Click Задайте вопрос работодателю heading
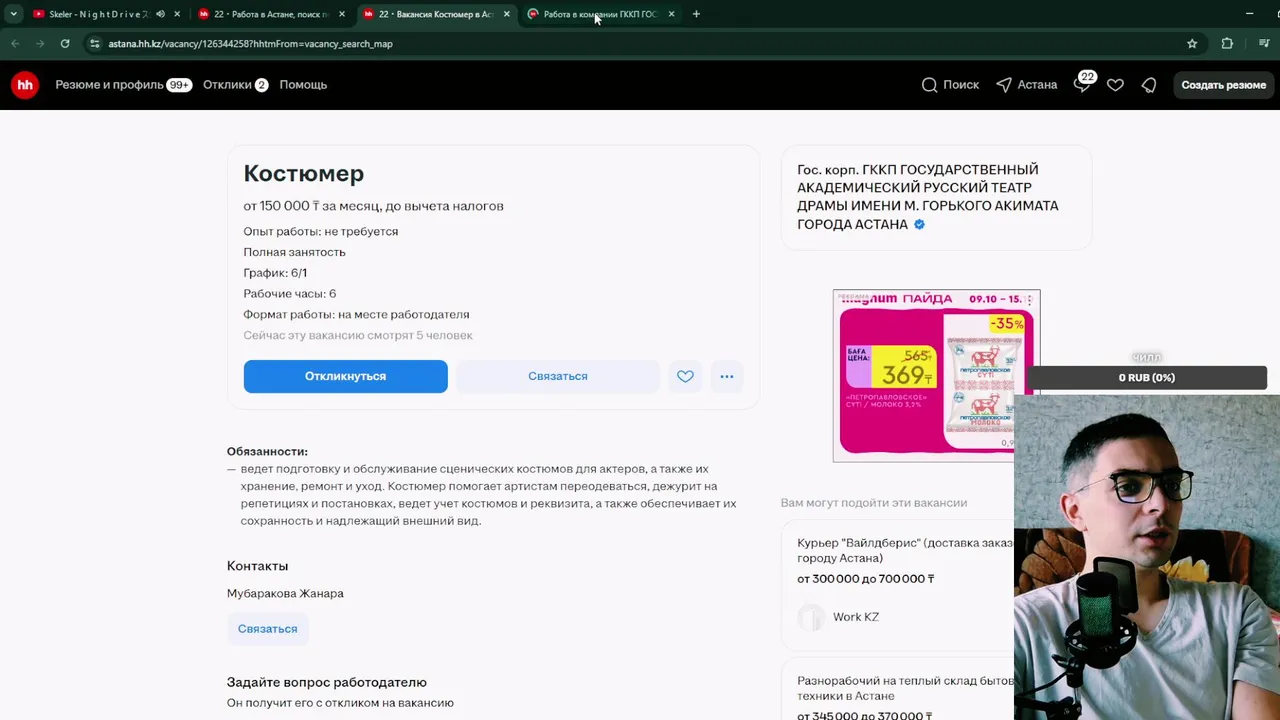The width and height of the screenshot is (1280, 720). tap(327, 682)
